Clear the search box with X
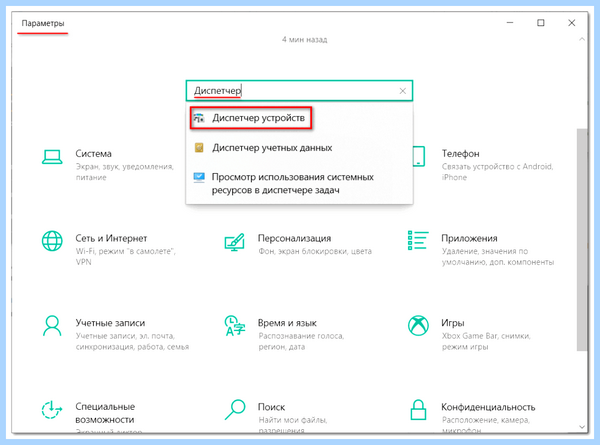The width and height of the screenshot is (600, 445). 403,91
